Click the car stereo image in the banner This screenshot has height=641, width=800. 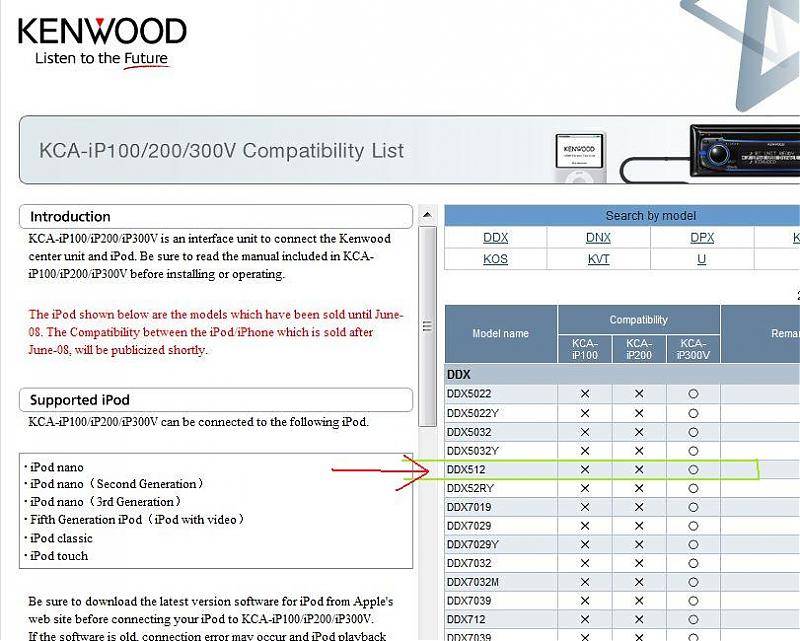(x=745, y=152)
